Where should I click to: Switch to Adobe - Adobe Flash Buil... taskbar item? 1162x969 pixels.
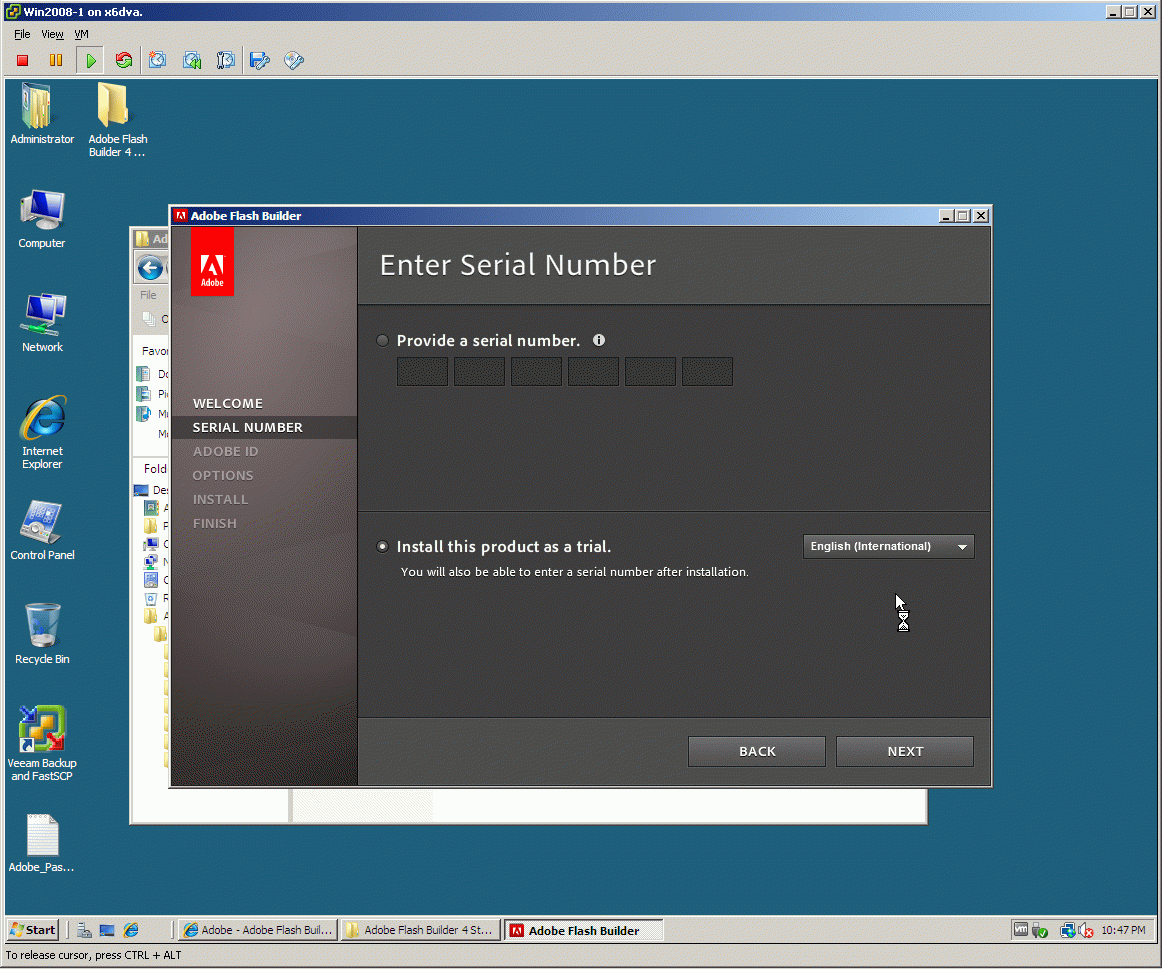(x=259, y=930)
